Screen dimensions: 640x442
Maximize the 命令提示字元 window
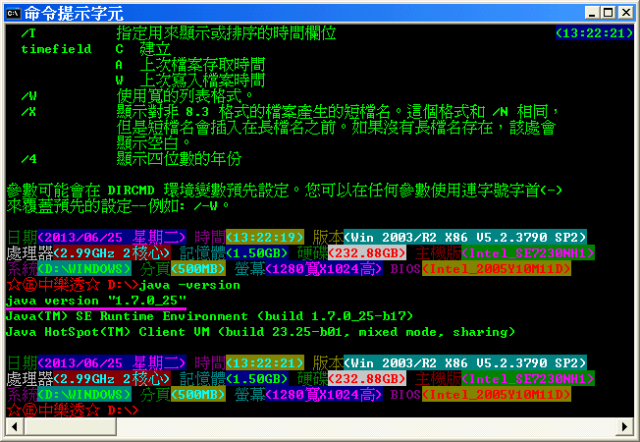609,13
